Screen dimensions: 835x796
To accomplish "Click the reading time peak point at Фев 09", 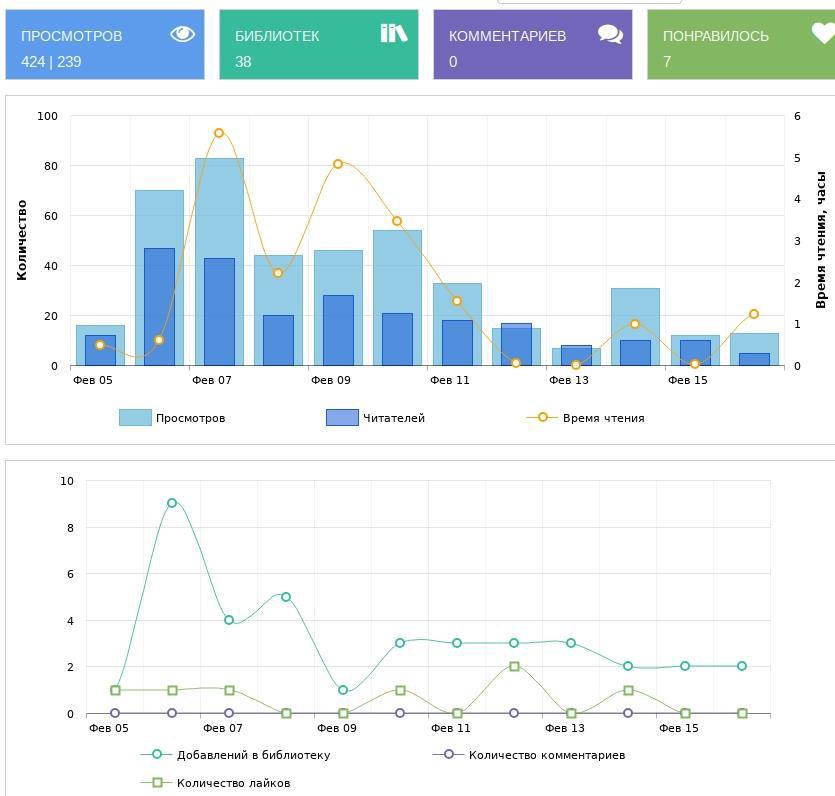I will (x=338, y=164).
